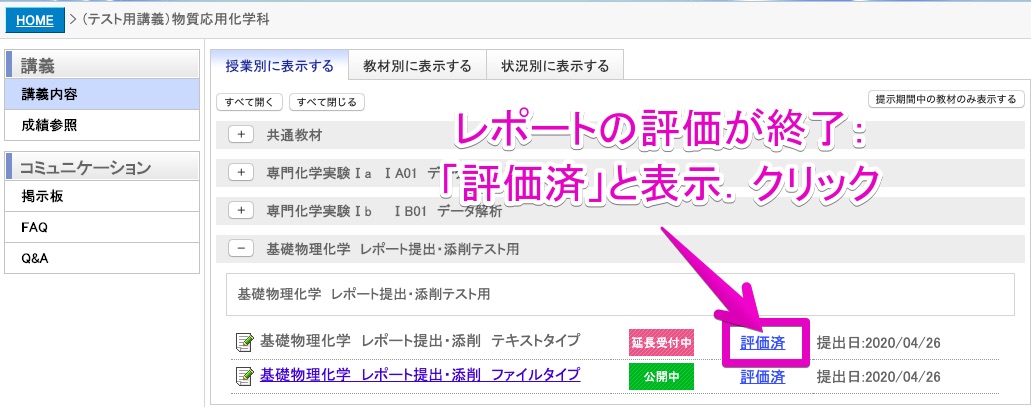The width and height of the screenshot is (1031, 407).
Task: Switch to 教材別に表示する tab
Action: point(418,66)
